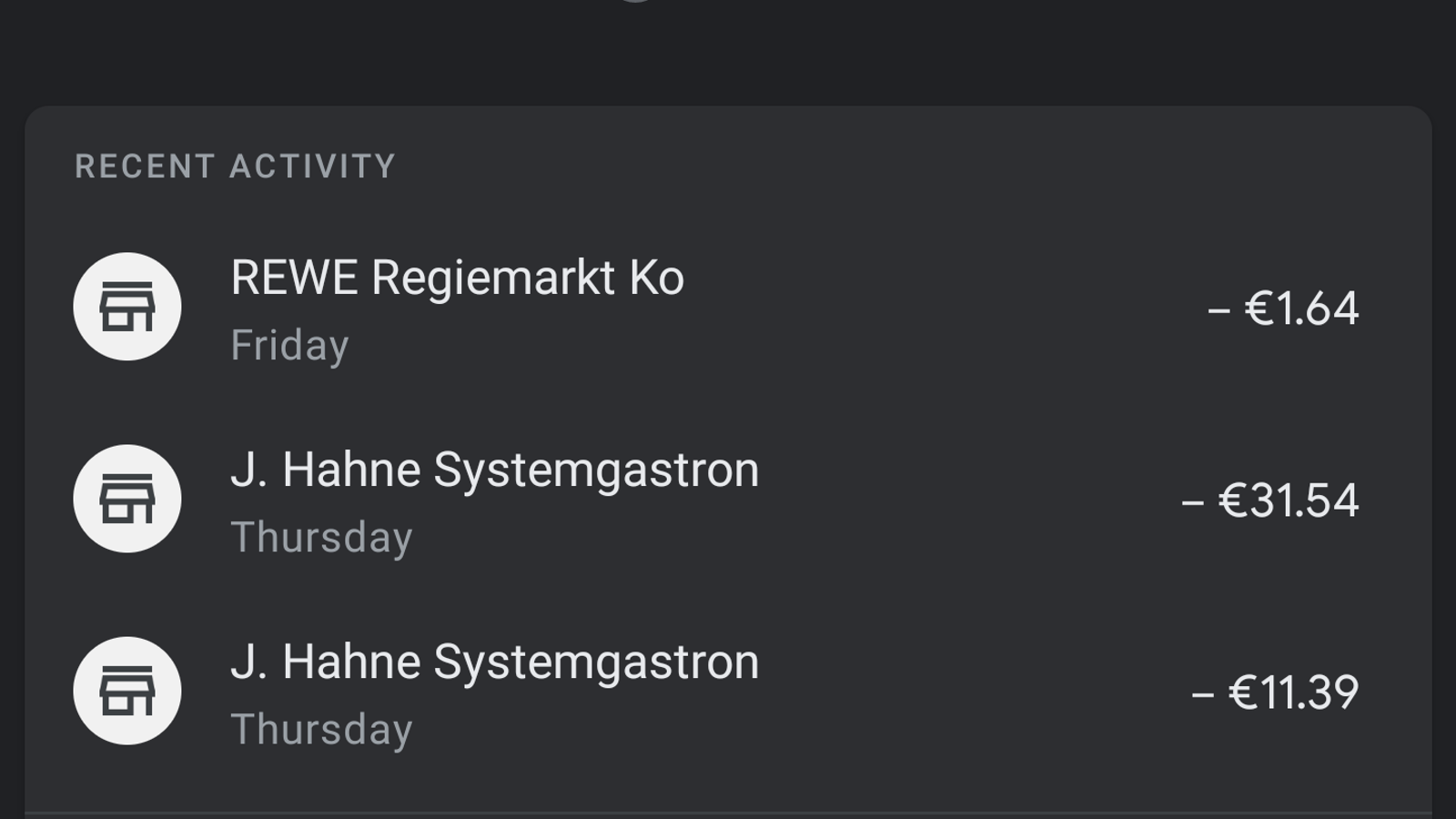Click Thursday label under the €31.54 transaction
Image resolution: width=1456 pixels, height=819 pixels.
point(321,538)
